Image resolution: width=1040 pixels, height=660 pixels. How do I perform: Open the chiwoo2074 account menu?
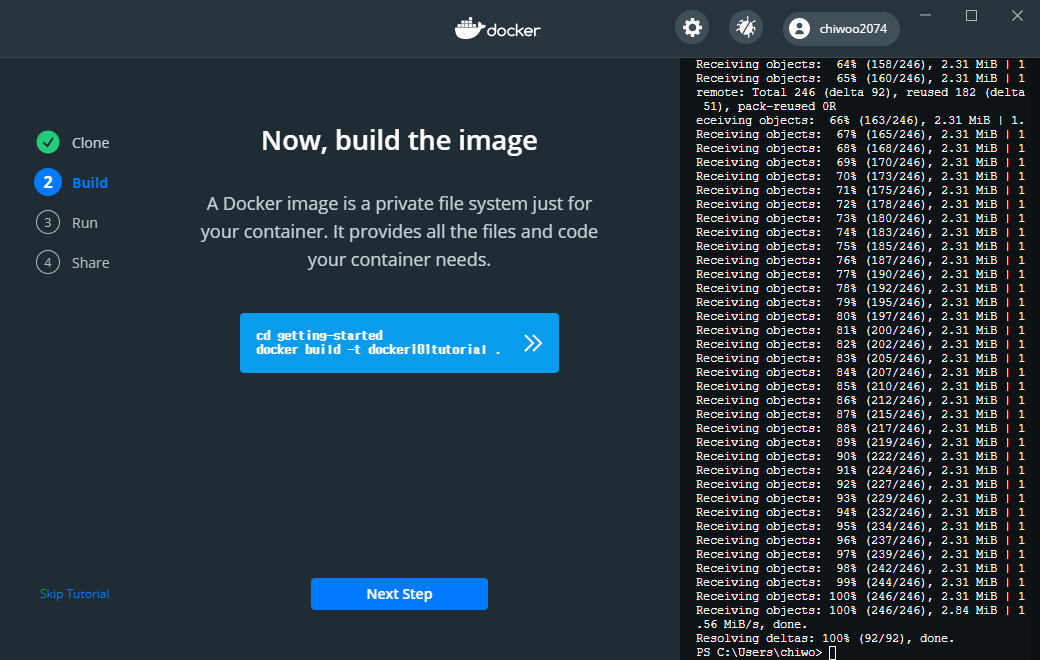pyautogui.click(x=841, y=29)
